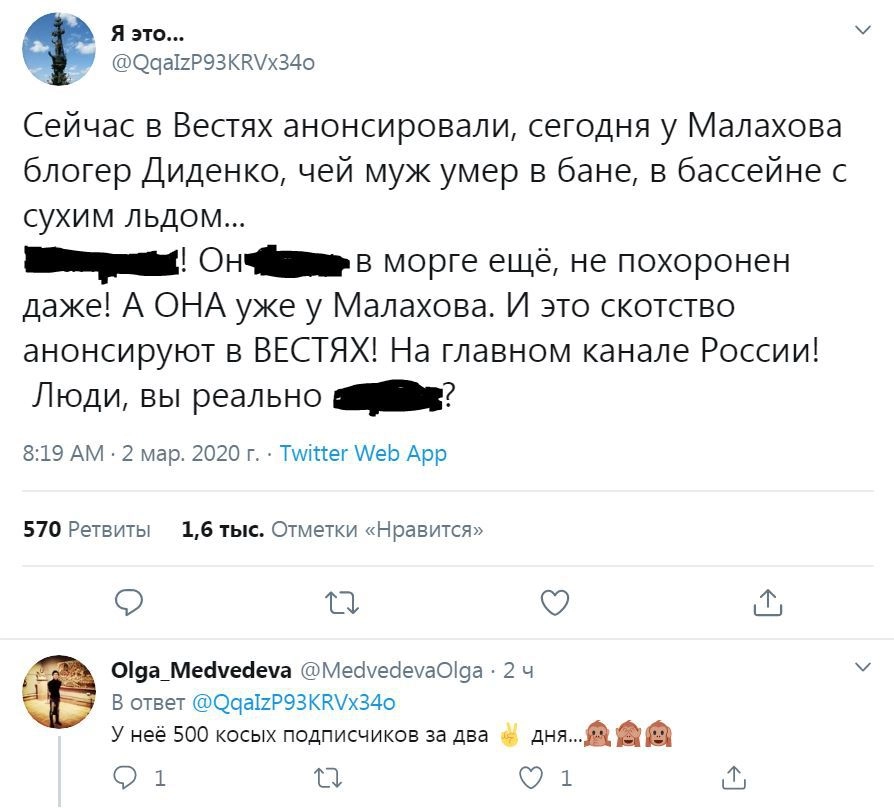Open the Olga_Medvedeva display name
This screenshot has height=812, width=894.
(202, 670)
